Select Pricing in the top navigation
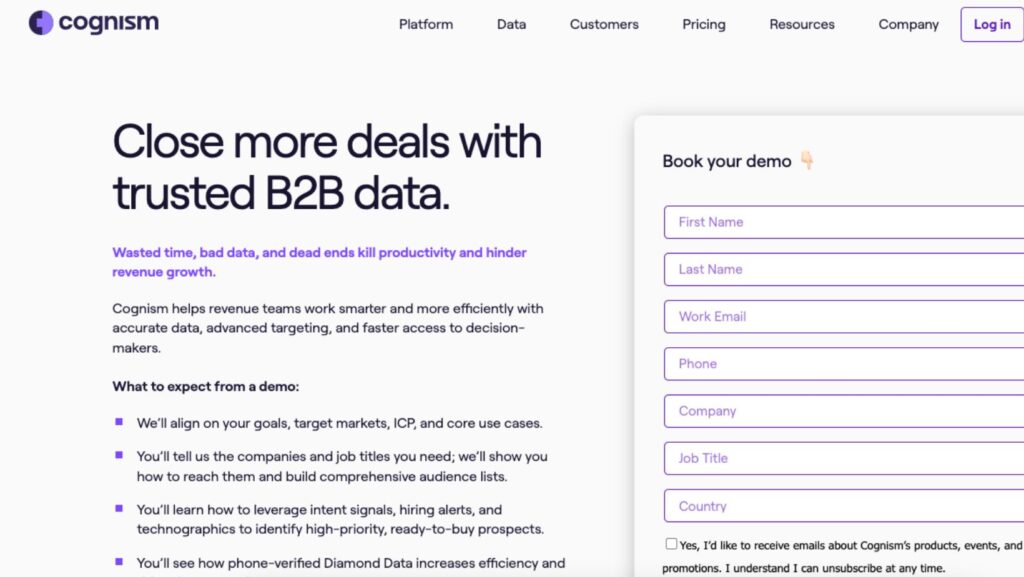Screen dimensions: 1024x577 tap(704, 24)
